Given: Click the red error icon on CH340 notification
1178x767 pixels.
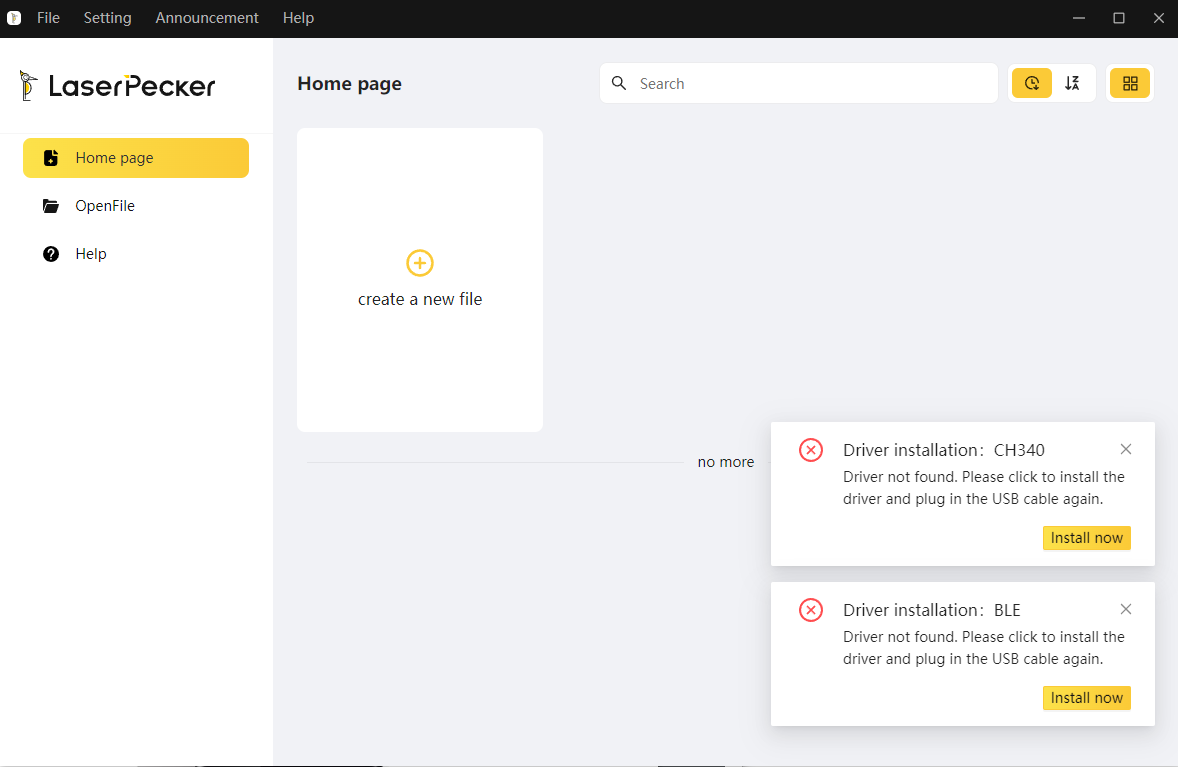Looking at the screenshot, I should (811, 450).
